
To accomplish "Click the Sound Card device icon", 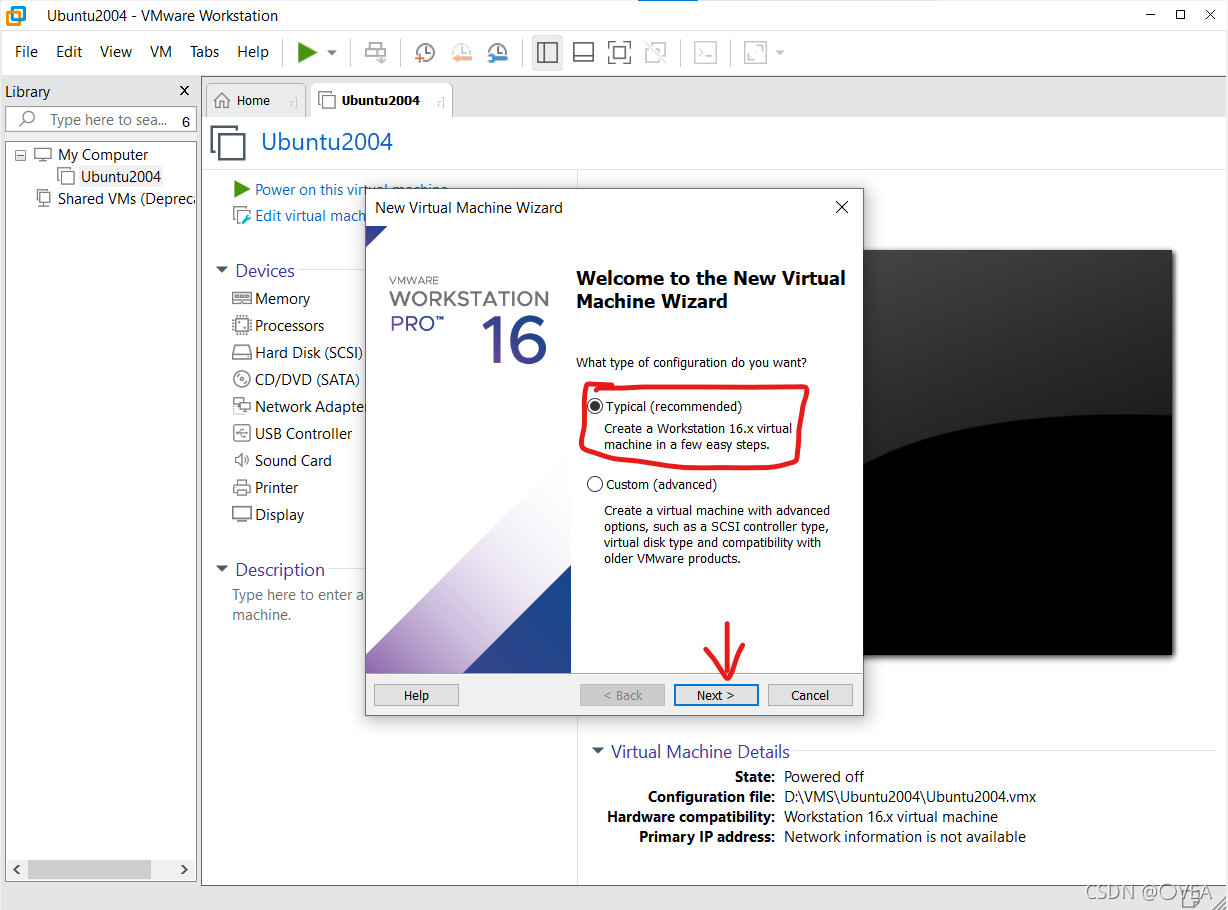I will (241, 460).
